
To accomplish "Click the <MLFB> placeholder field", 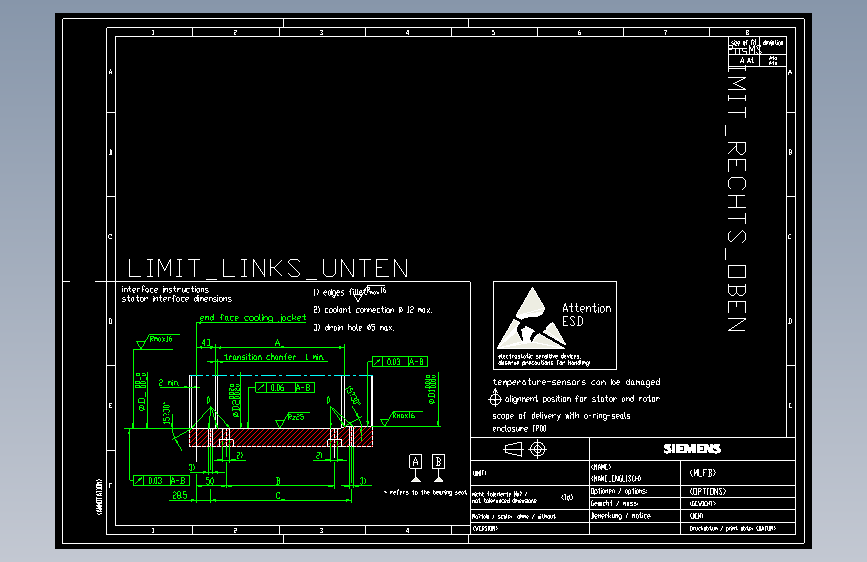I will [x=703, y=473].
